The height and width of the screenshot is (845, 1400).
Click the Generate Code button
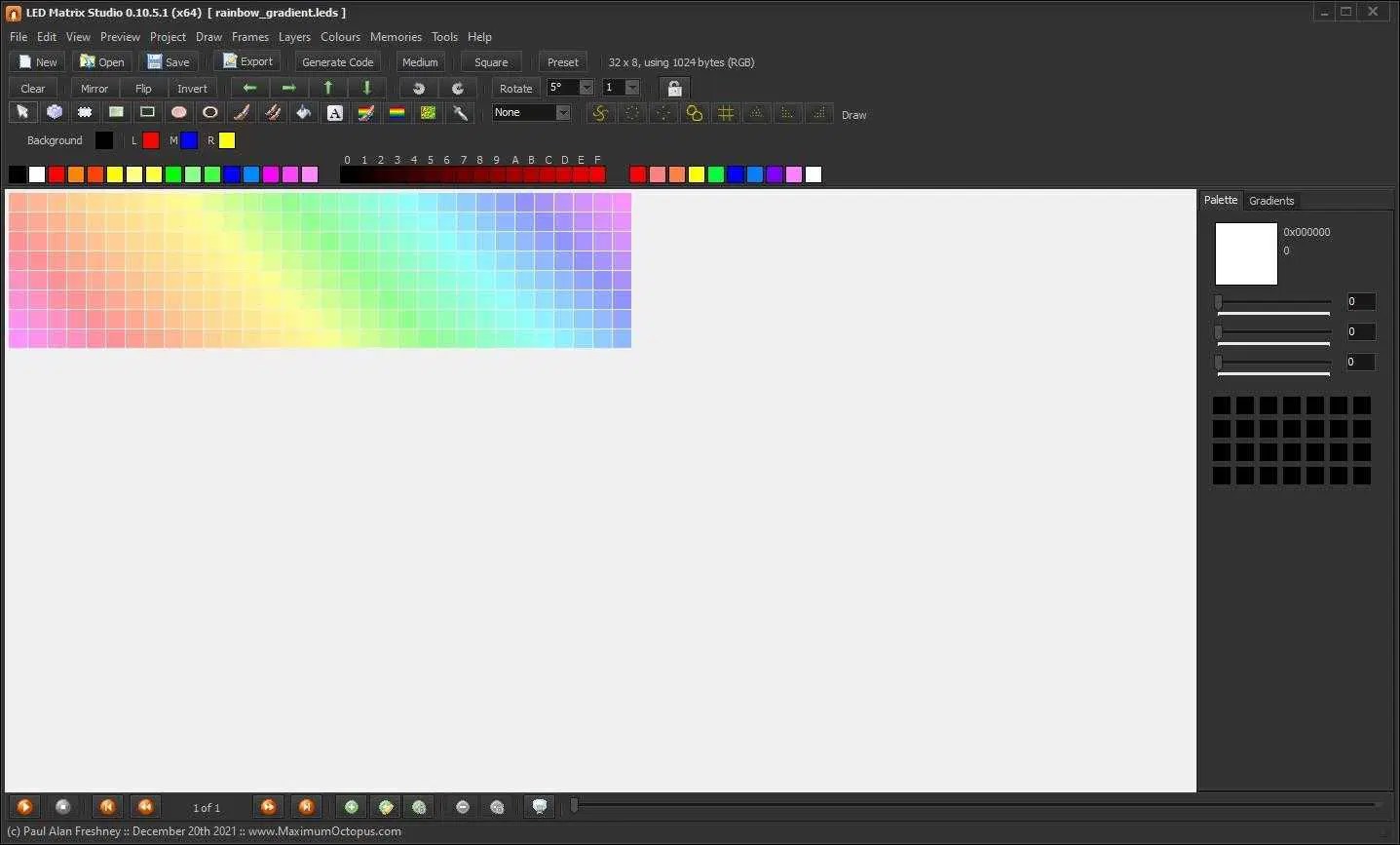pos(337,61)
